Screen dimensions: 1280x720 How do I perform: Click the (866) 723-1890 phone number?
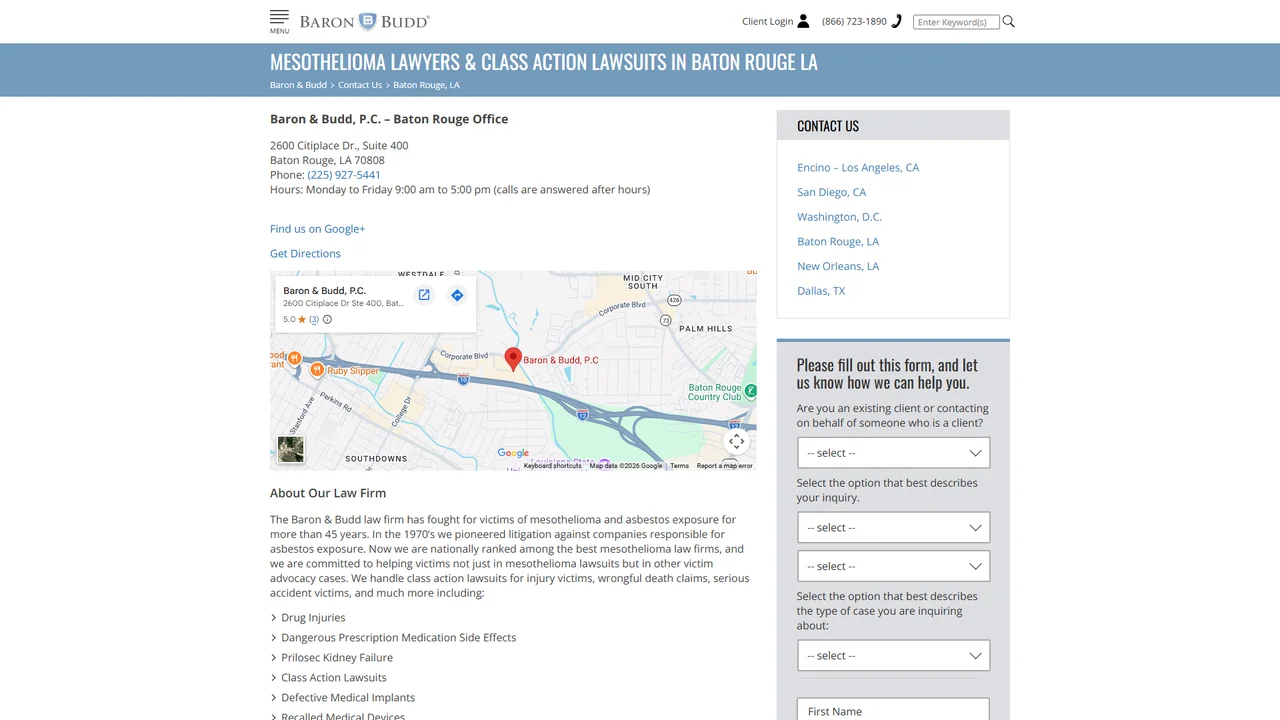[x=854, y=21]
